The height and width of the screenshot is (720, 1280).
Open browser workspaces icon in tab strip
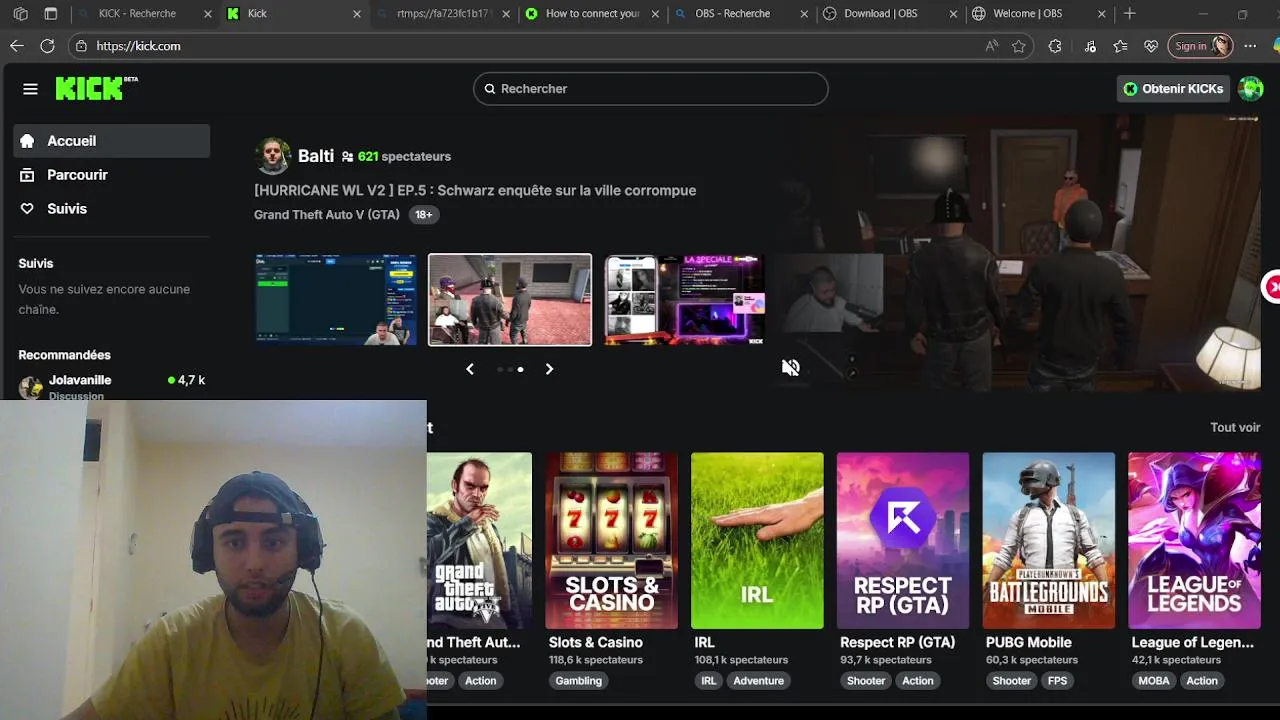pos(21,14)
